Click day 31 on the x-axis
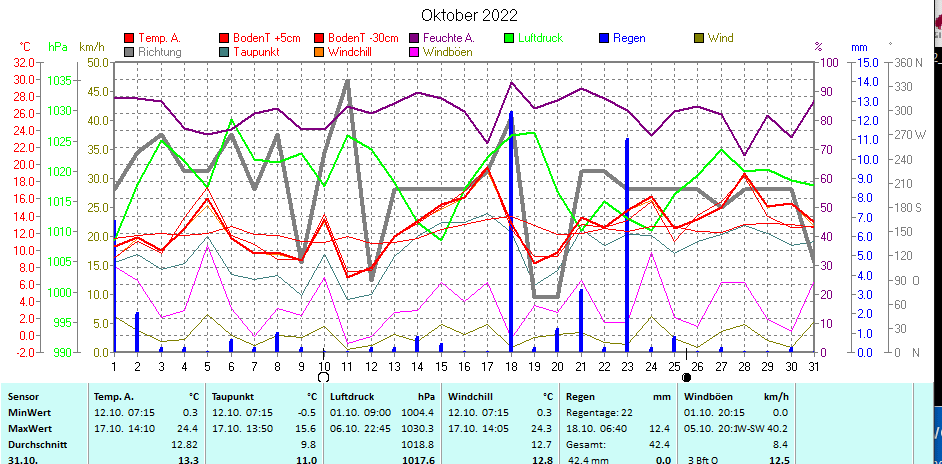 (x=813, y=365)
